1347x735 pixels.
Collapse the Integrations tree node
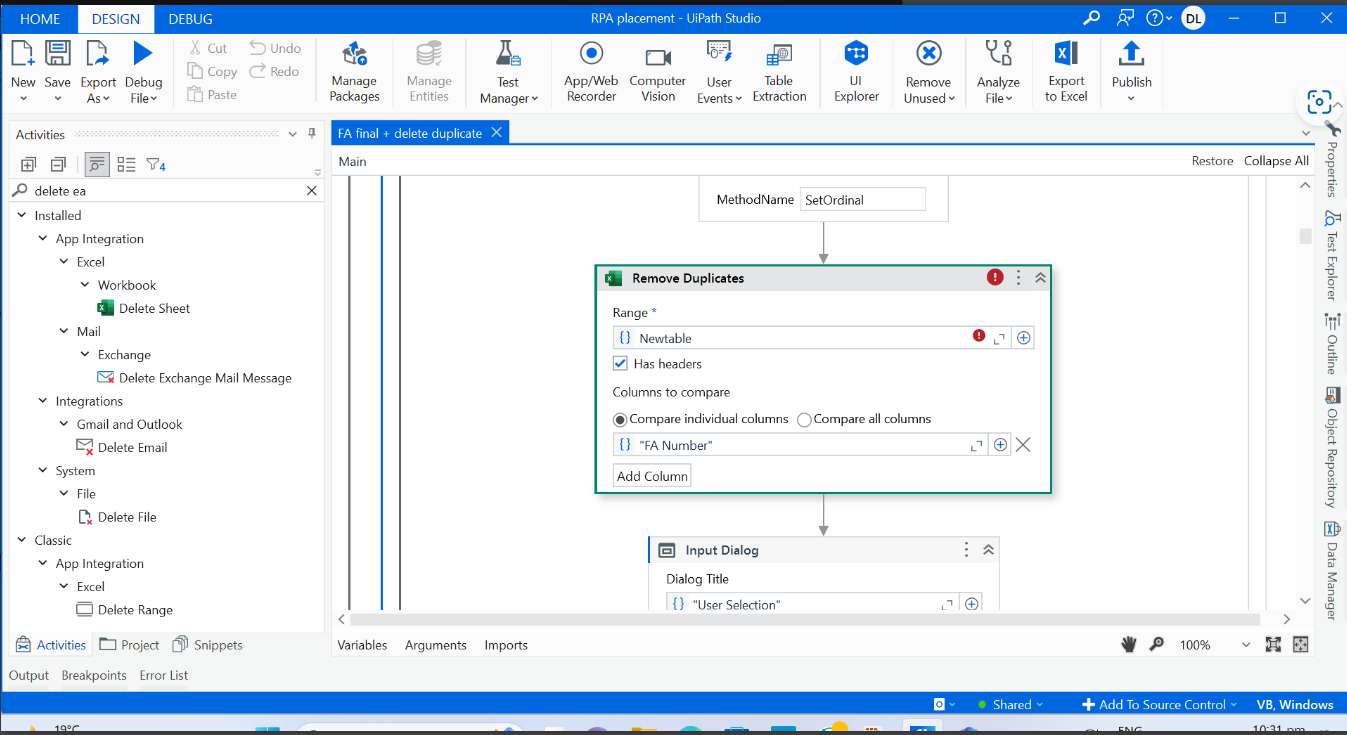pyautogui.click(x=43, y=401)
